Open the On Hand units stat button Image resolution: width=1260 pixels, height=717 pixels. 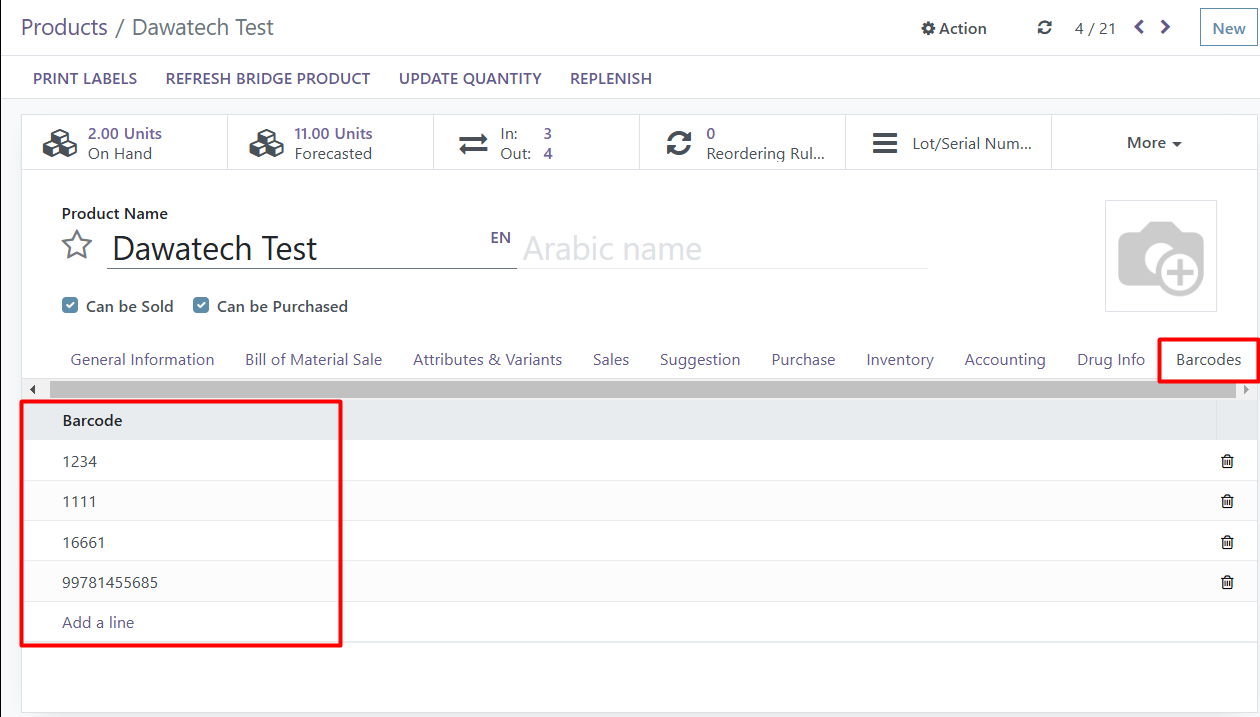125,143
